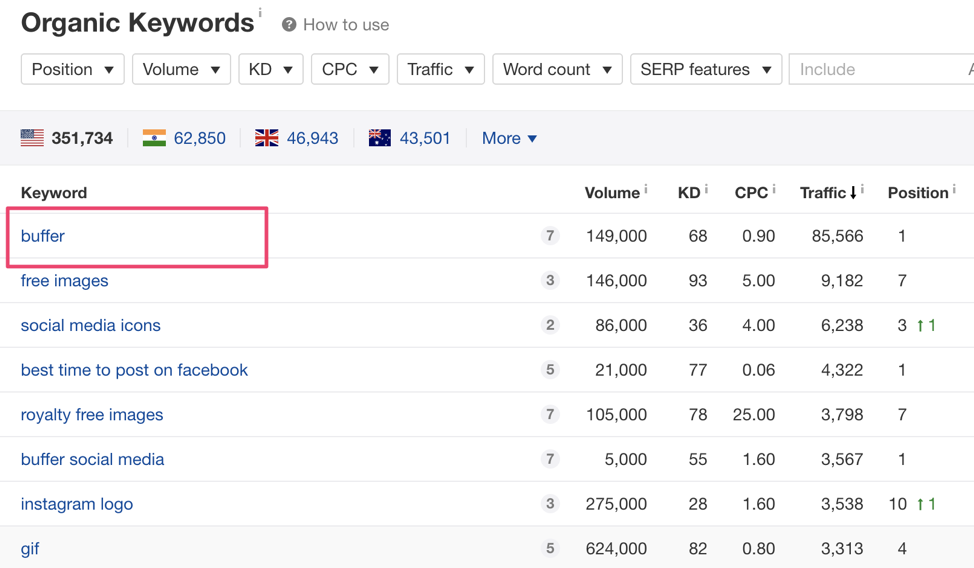Select the 85,566 traffic value
Viewport: 974px width, 568px height.
point(837,236)
